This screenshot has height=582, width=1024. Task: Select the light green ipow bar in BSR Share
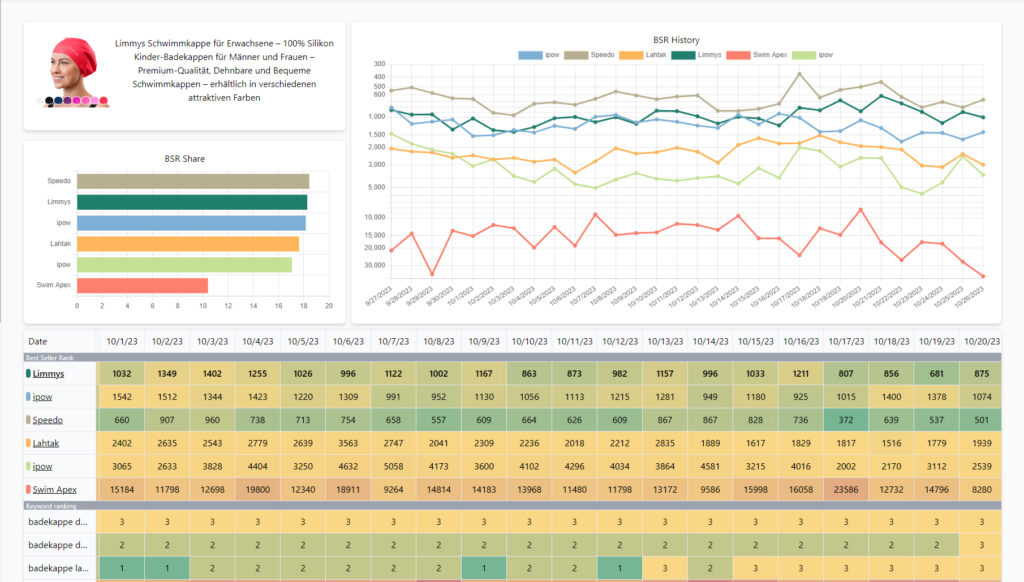tap(184, 265)
